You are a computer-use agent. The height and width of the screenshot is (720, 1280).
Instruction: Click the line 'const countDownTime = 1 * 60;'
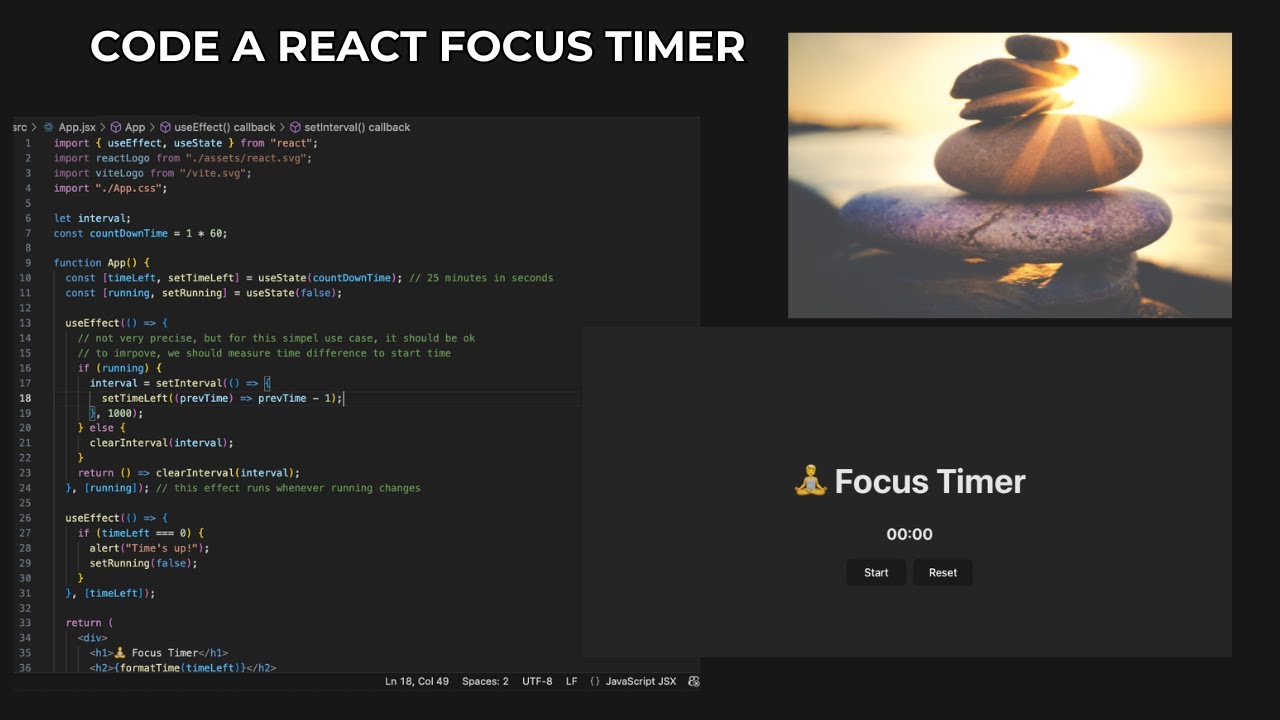click(141, 233)
